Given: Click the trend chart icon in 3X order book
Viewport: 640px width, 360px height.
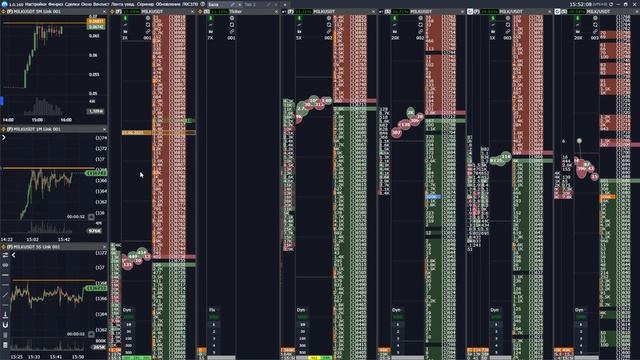Looking at the screenshot, I should click(x=125, y=25).
